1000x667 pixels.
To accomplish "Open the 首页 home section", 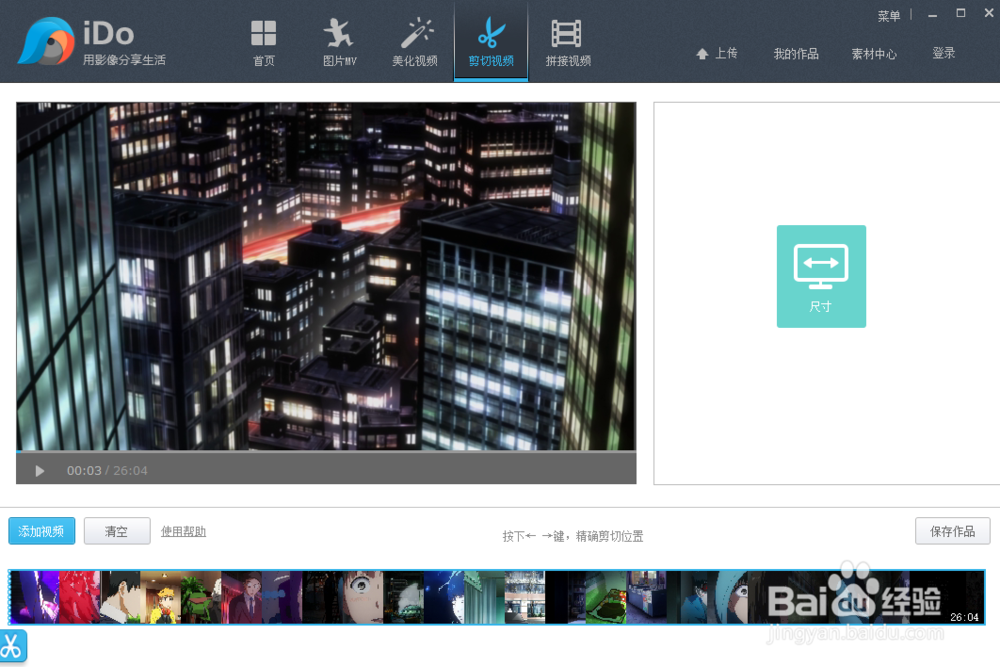I will (263, 43).
